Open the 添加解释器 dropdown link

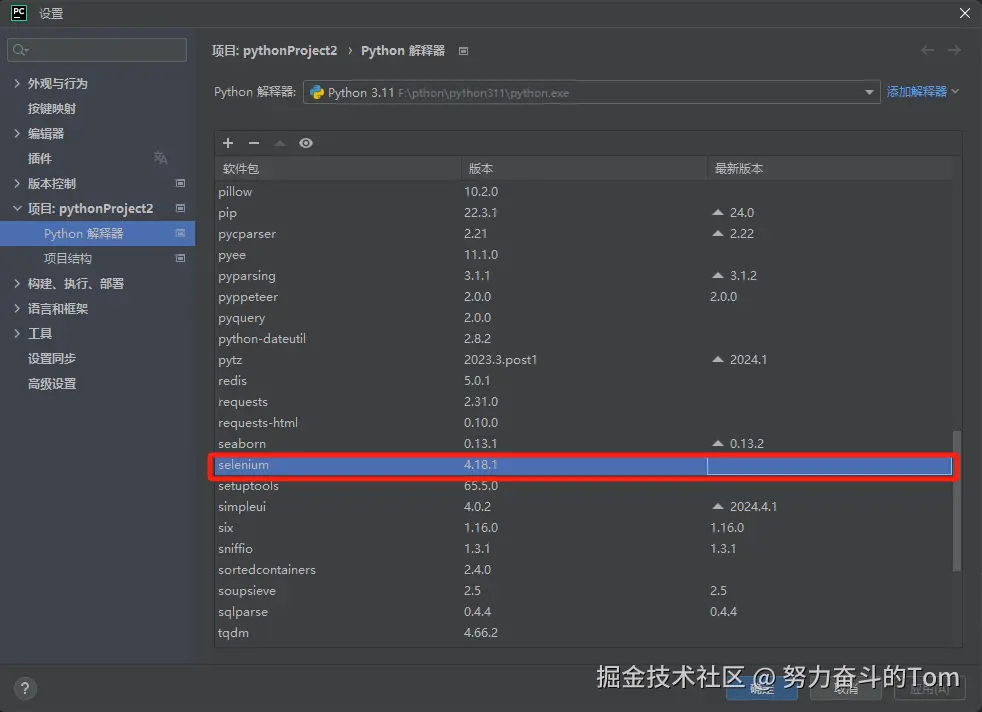tap(923, 92)
